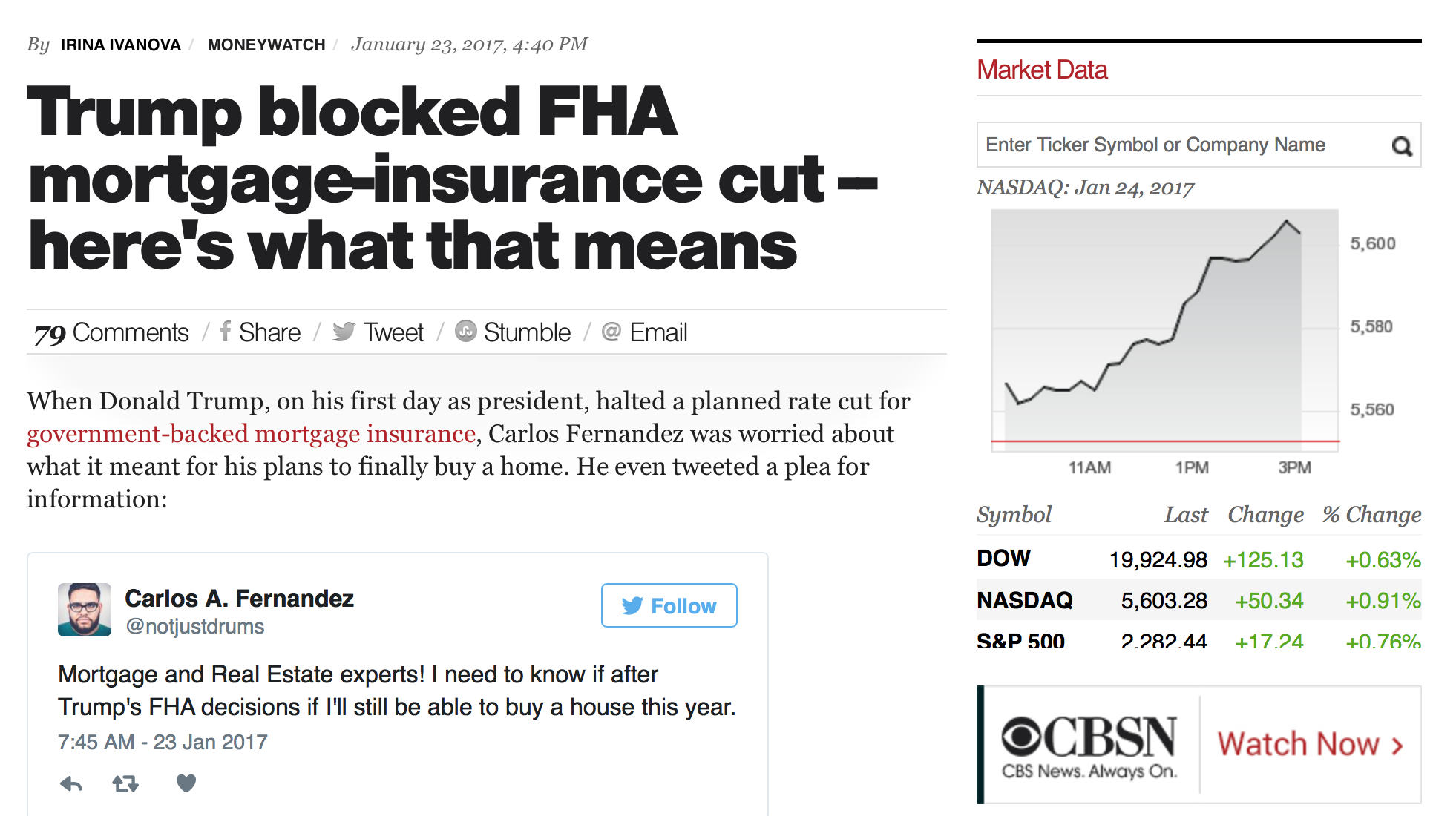1456x816 pixels.
Task: Open the 79 Comments section
Action: [x=111, y=333]
